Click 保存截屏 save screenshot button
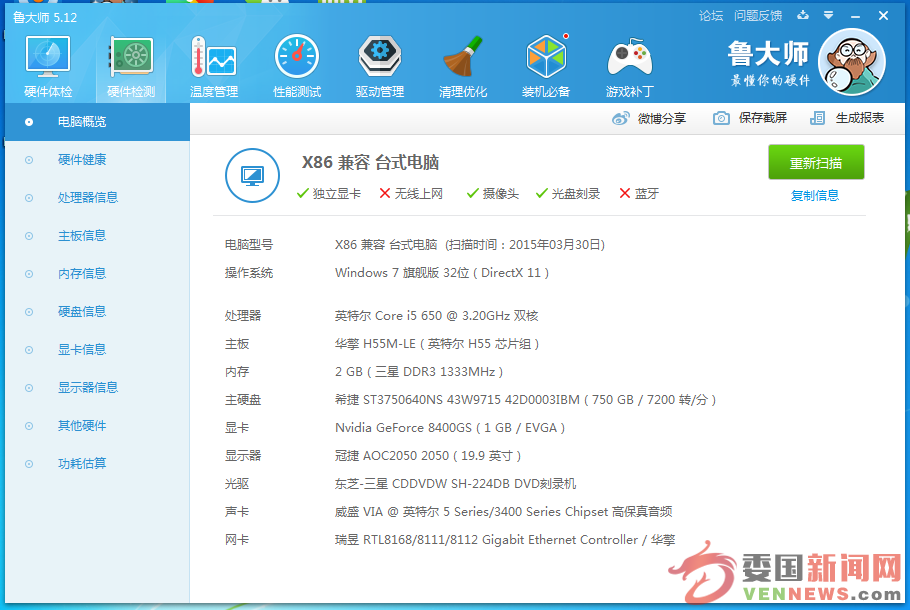This screenshot has height=610, width=910. tap(763, 118)
